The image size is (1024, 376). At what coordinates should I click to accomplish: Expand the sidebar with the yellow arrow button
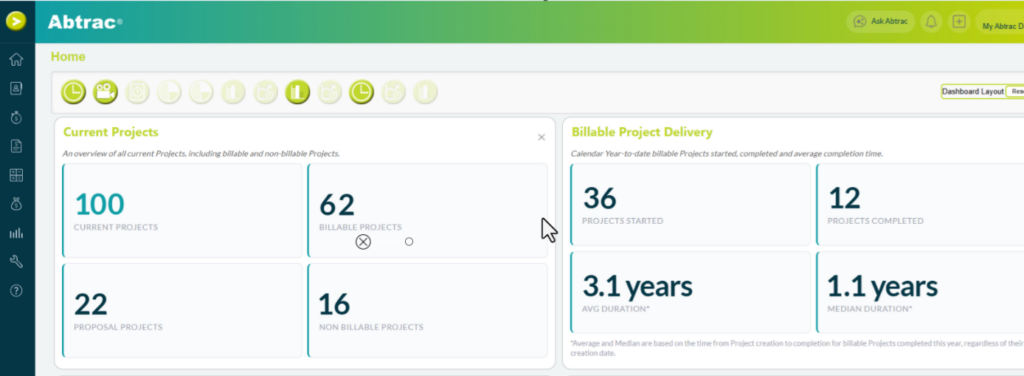(16, 22)
